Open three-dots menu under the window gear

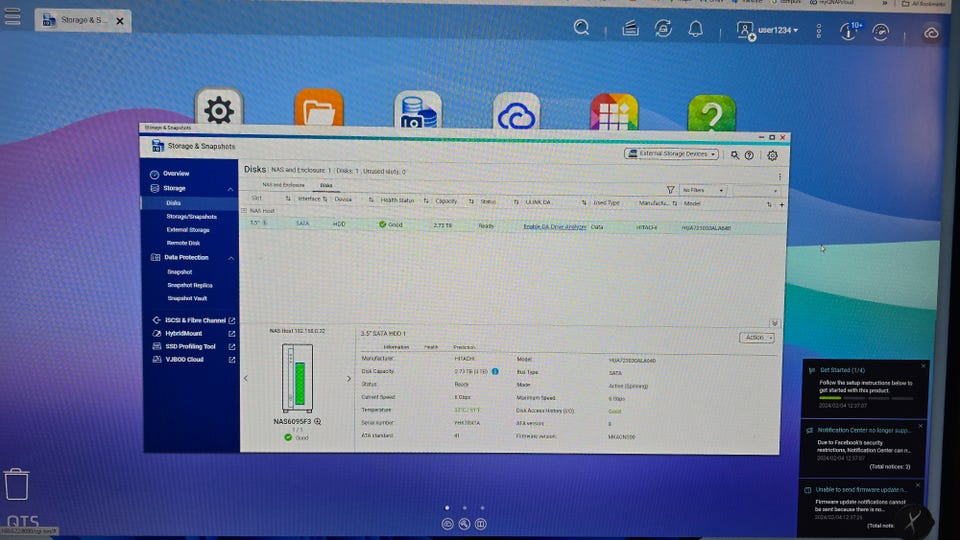tap(779, 176)
